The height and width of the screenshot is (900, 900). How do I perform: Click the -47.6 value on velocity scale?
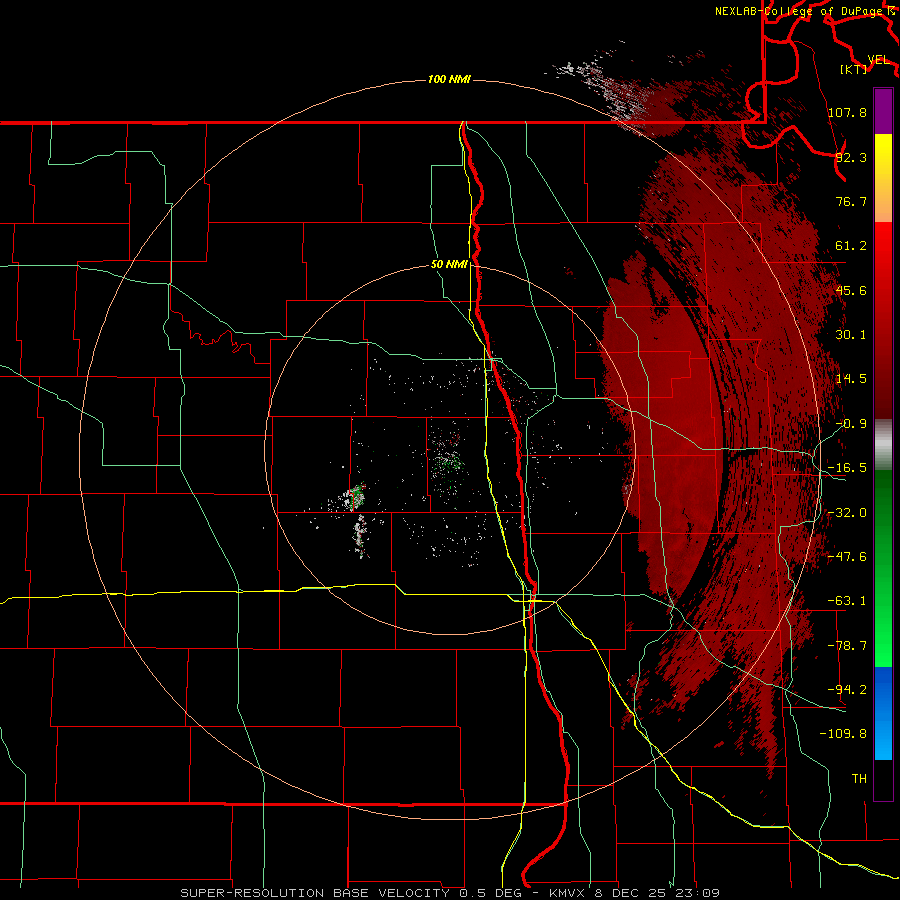click(x=847, y=557)
